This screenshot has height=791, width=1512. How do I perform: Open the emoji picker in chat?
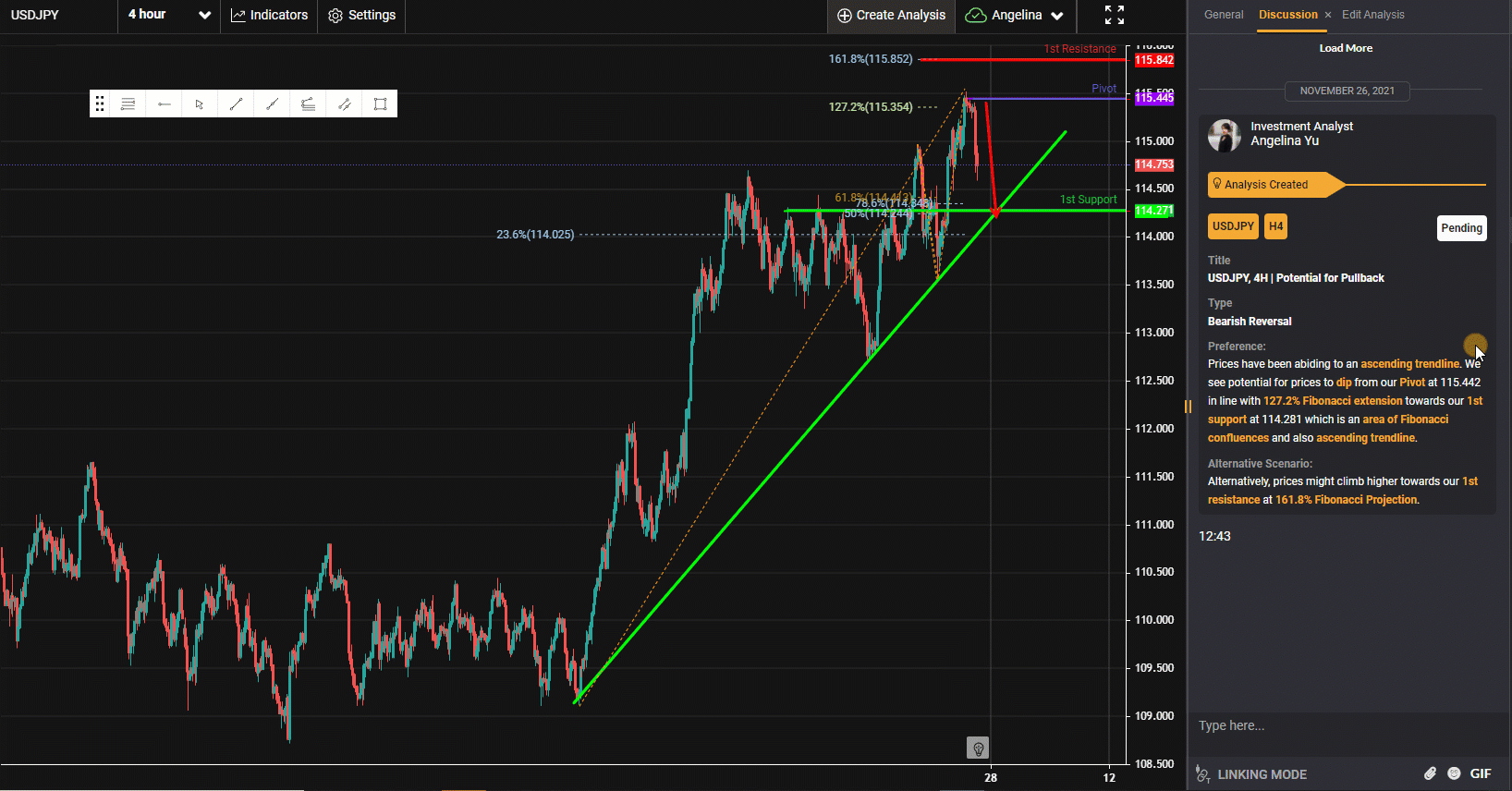coord(1454,773)
